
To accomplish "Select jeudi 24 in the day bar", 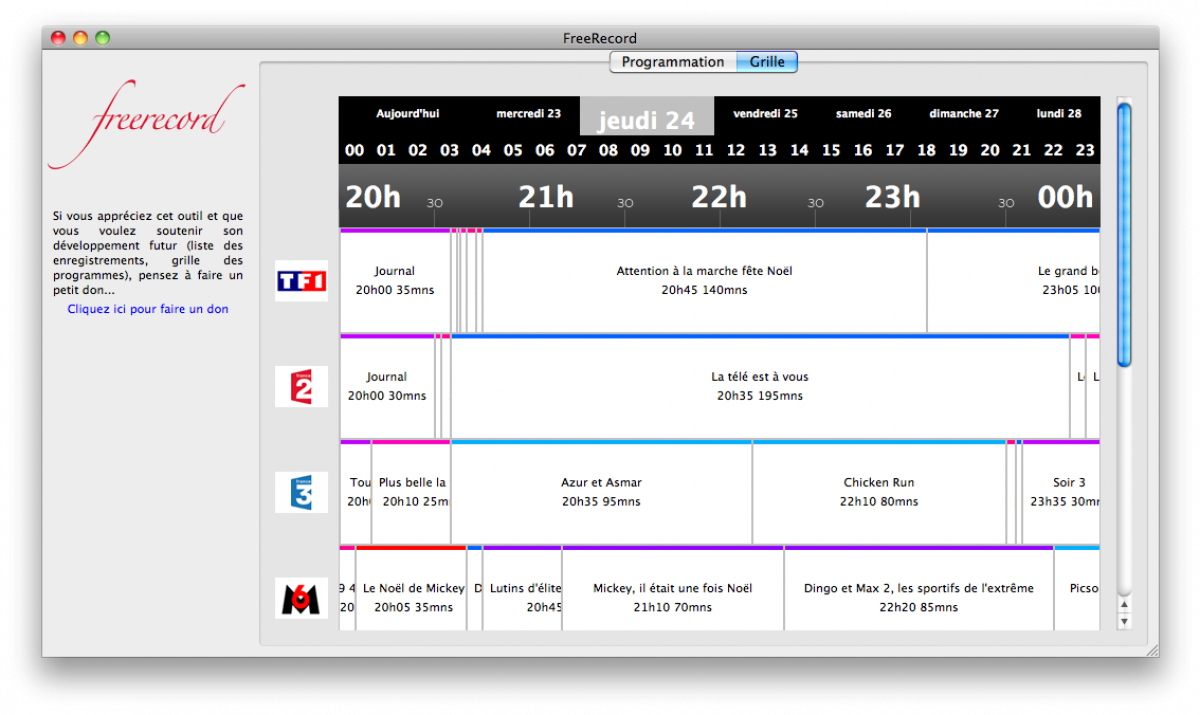I will 647,118.
